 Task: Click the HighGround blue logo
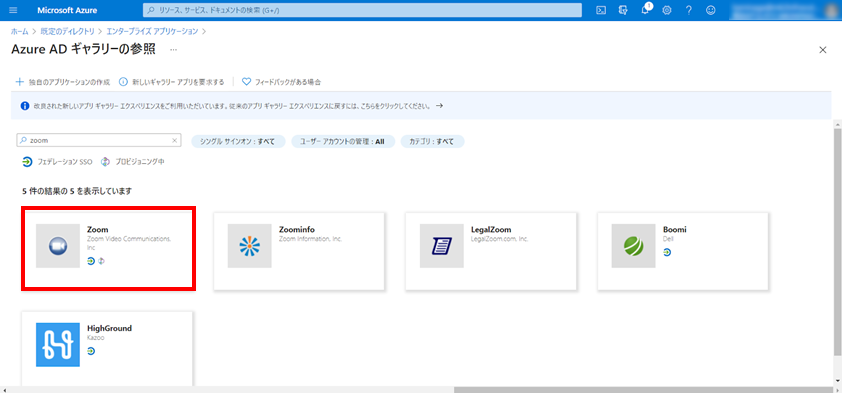tap(57, 345)
